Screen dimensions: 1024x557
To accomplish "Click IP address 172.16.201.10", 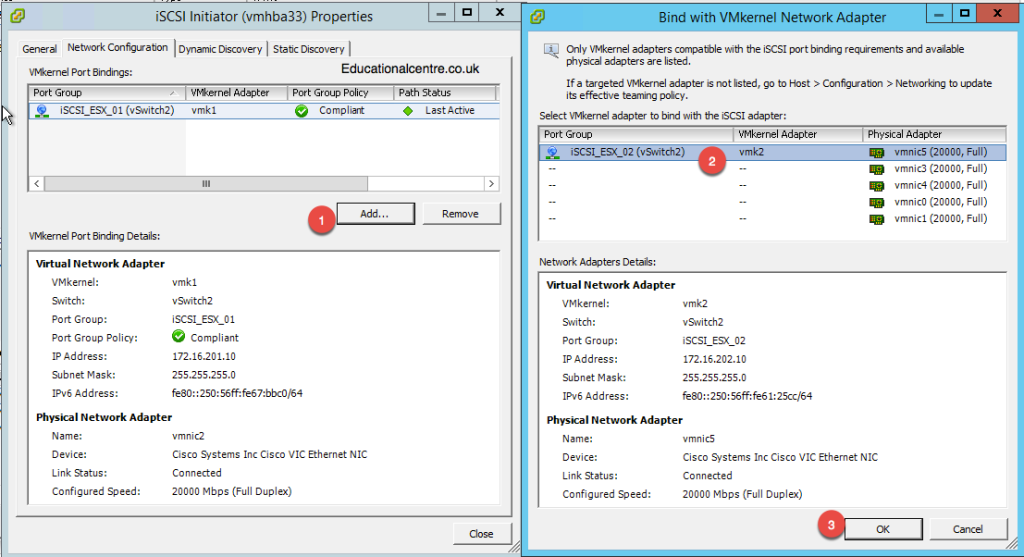I will coord(204,357).
